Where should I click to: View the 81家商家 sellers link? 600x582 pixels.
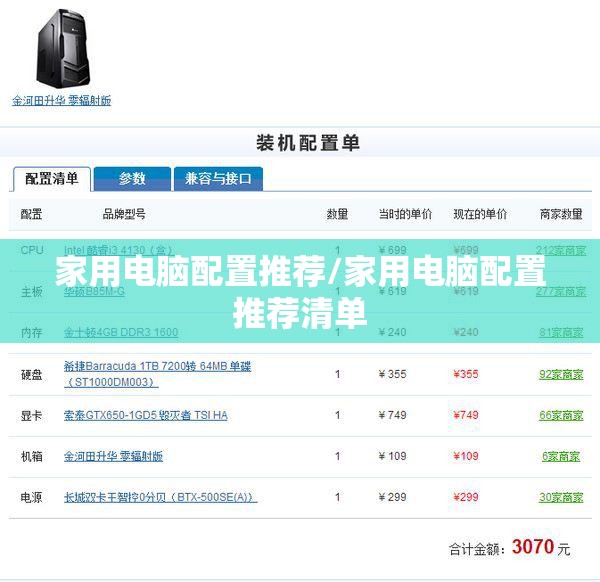point(561,332)
